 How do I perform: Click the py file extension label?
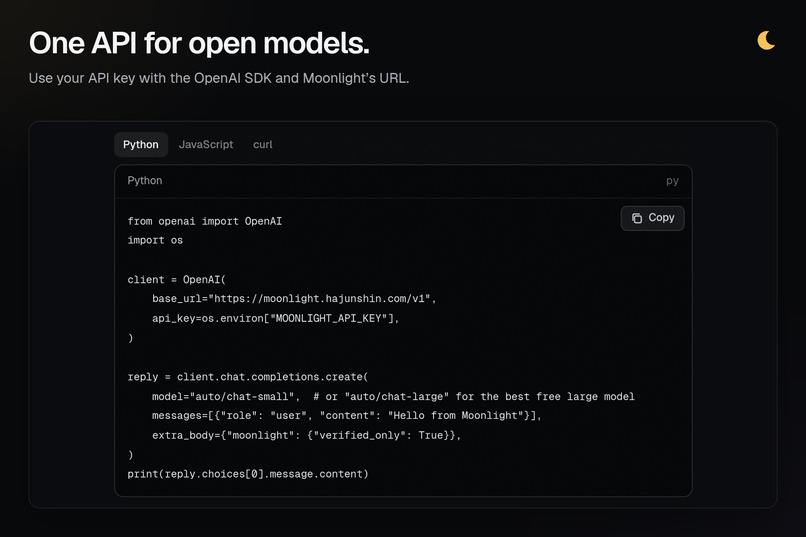pyautogui.click(x=672, y=181)
